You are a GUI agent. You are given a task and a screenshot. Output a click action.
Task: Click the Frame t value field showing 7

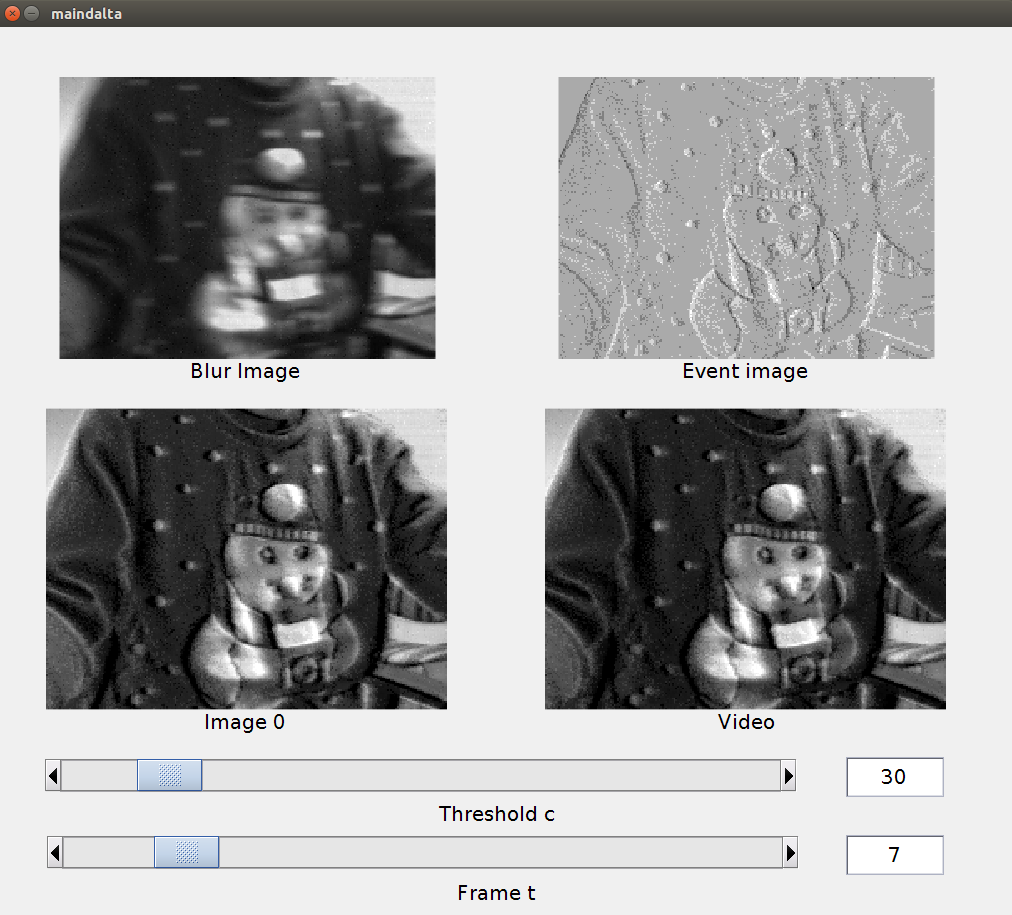[x=895, y=855]
